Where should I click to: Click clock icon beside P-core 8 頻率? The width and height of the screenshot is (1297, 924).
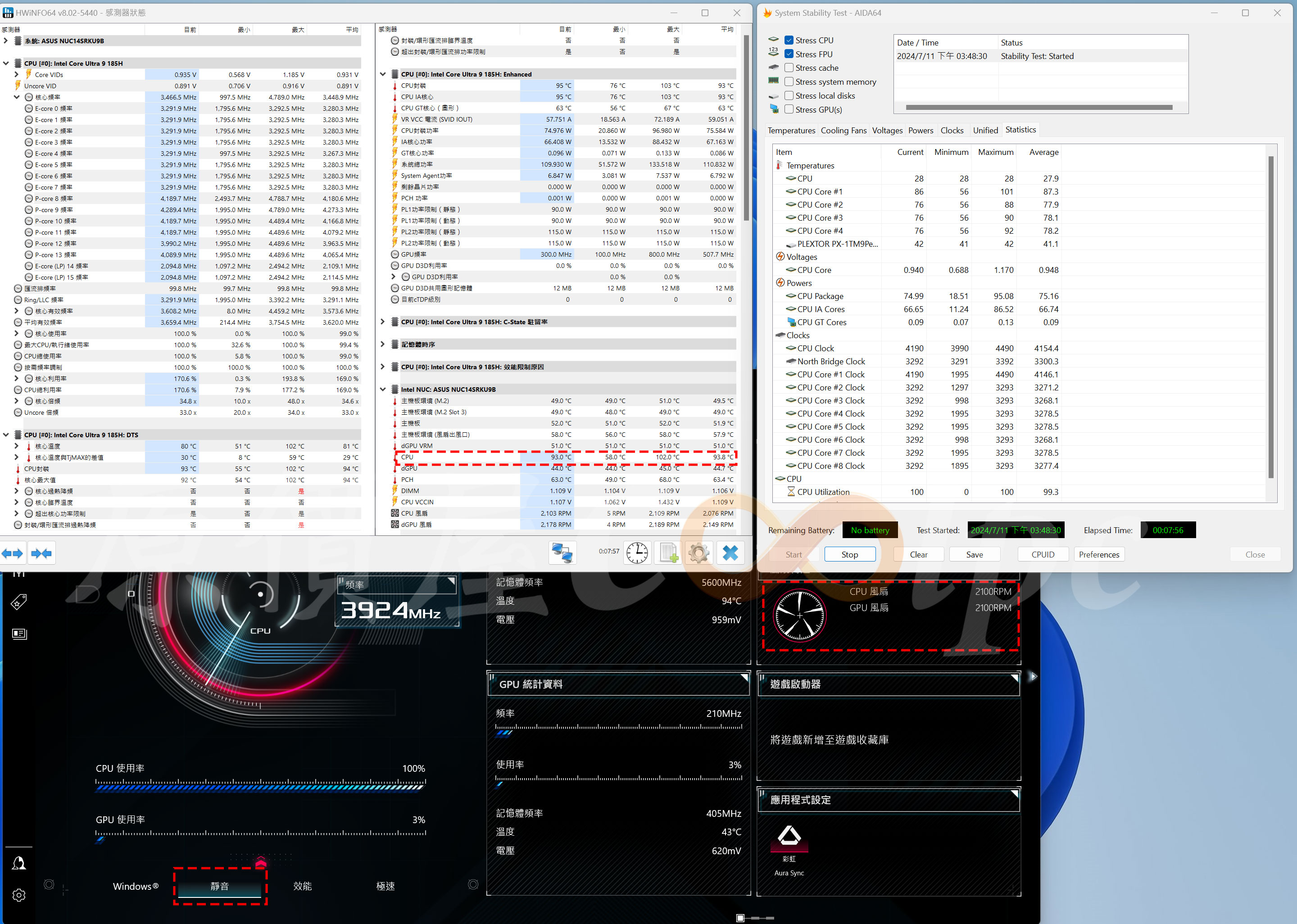[29, 199]
